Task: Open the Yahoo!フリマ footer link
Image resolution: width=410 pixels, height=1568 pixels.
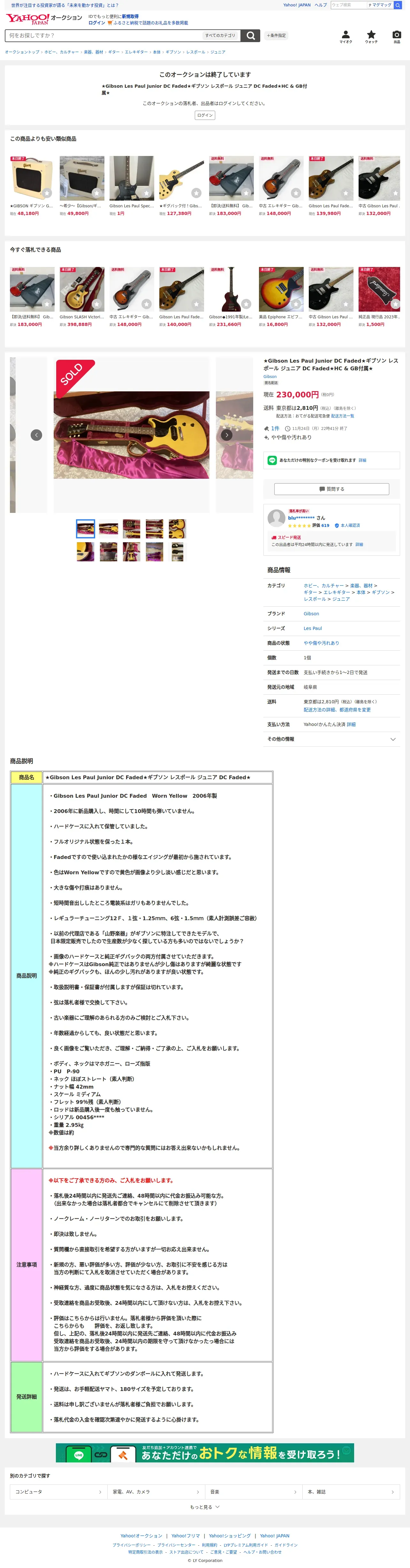Action: click(185, 1536)
